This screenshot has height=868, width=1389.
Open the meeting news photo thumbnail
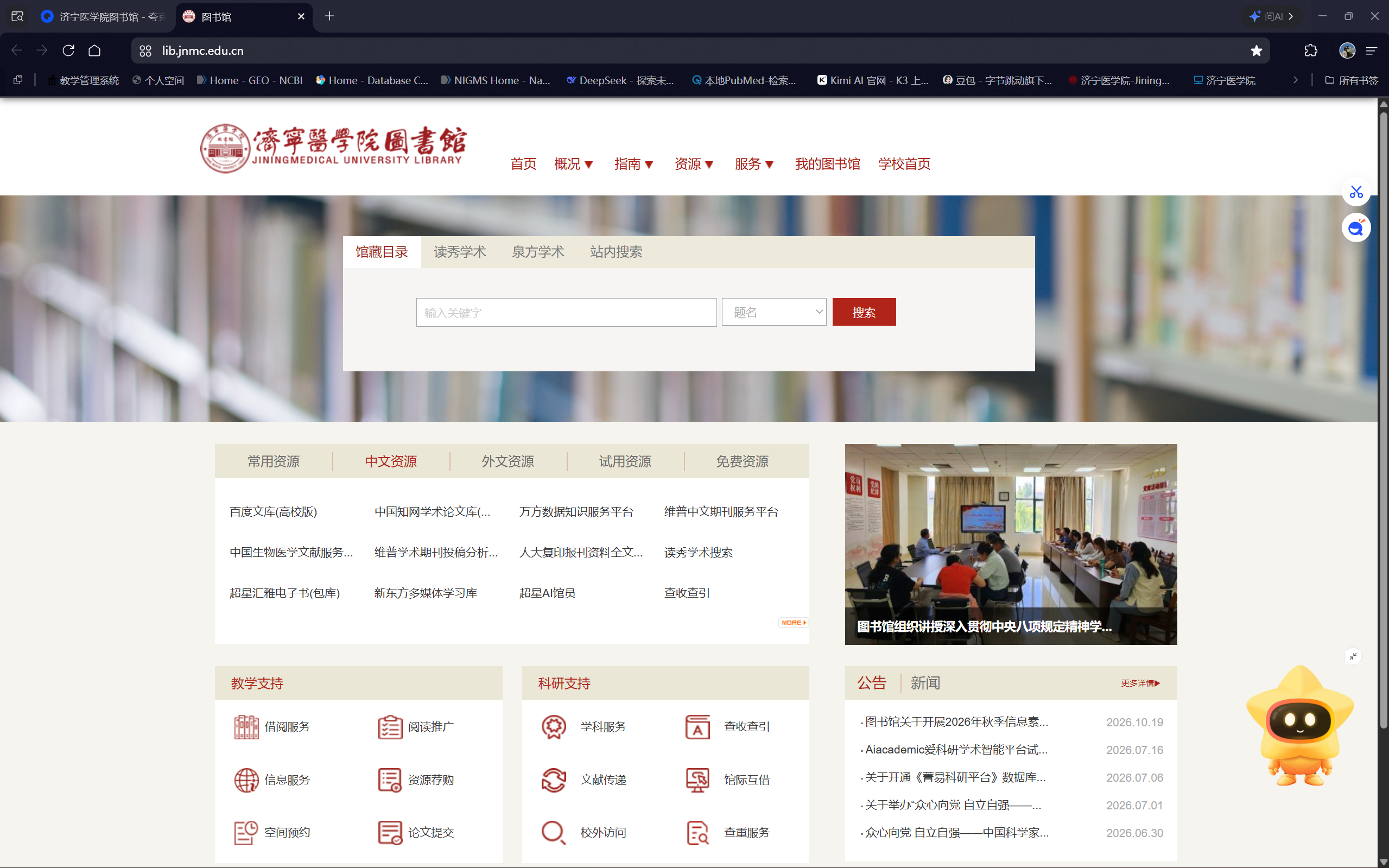1010,544
